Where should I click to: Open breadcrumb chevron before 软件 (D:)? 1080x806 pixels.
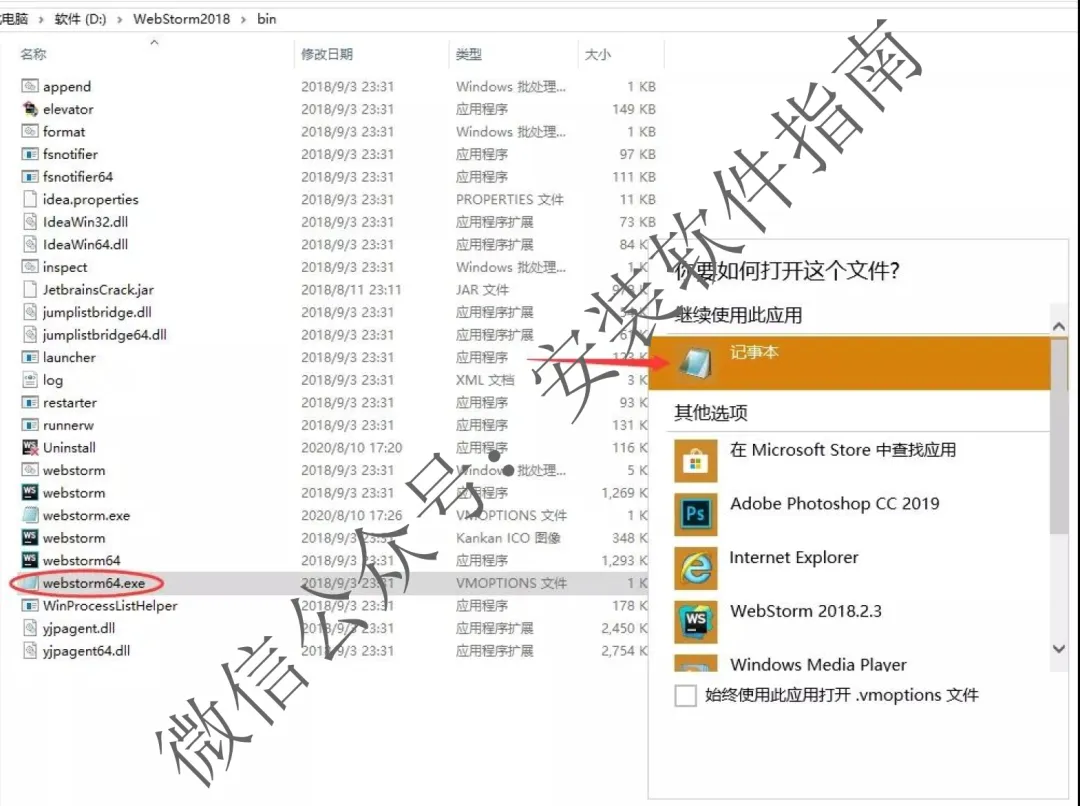tap(41, 19)
